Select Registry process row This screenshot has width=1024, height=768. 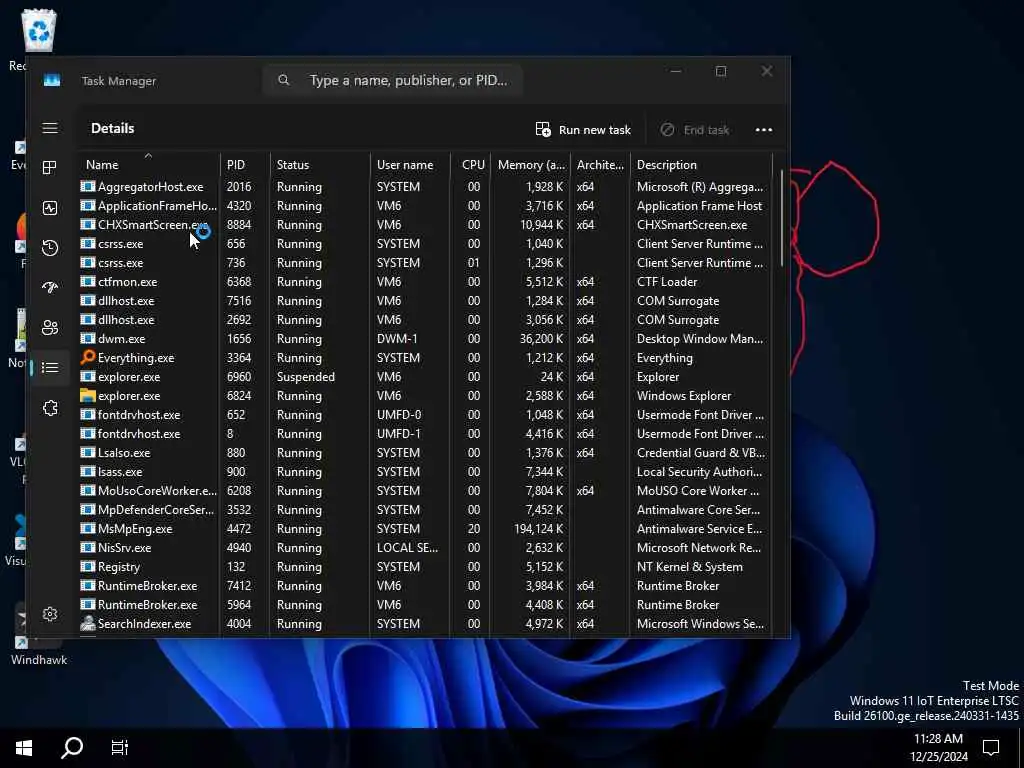424,566
